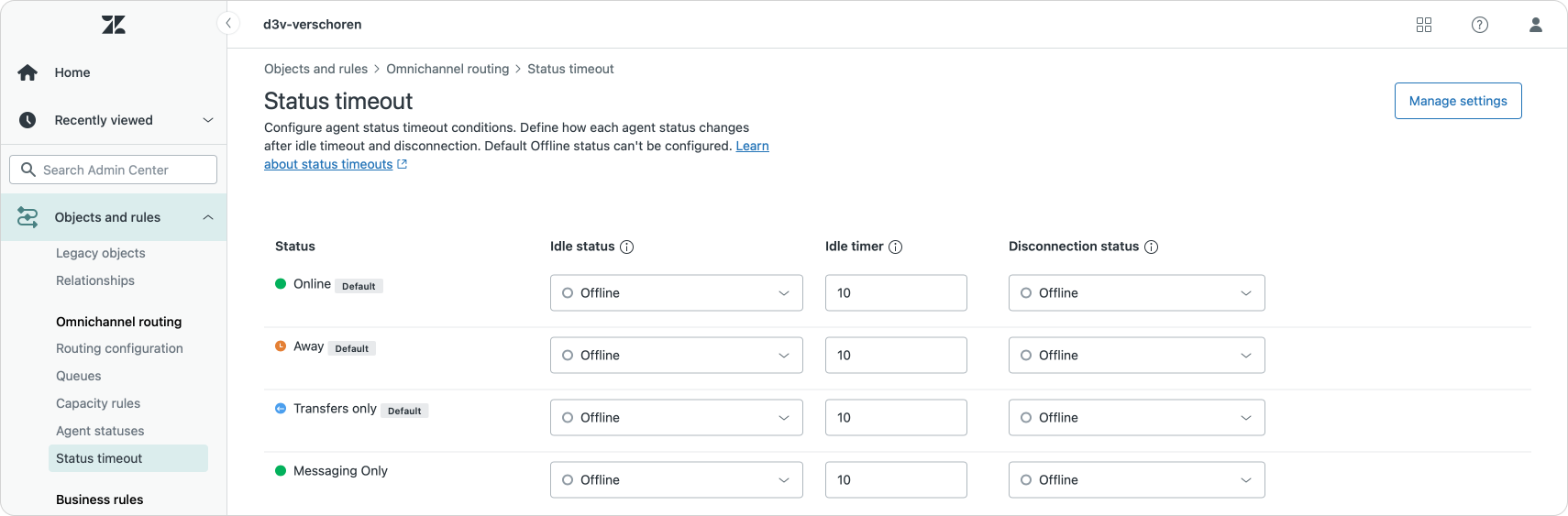The width and height of the screenshot is (1568, 516).
Task: Click the Transfers only idle timer field
Action: (x=895, y=418)
